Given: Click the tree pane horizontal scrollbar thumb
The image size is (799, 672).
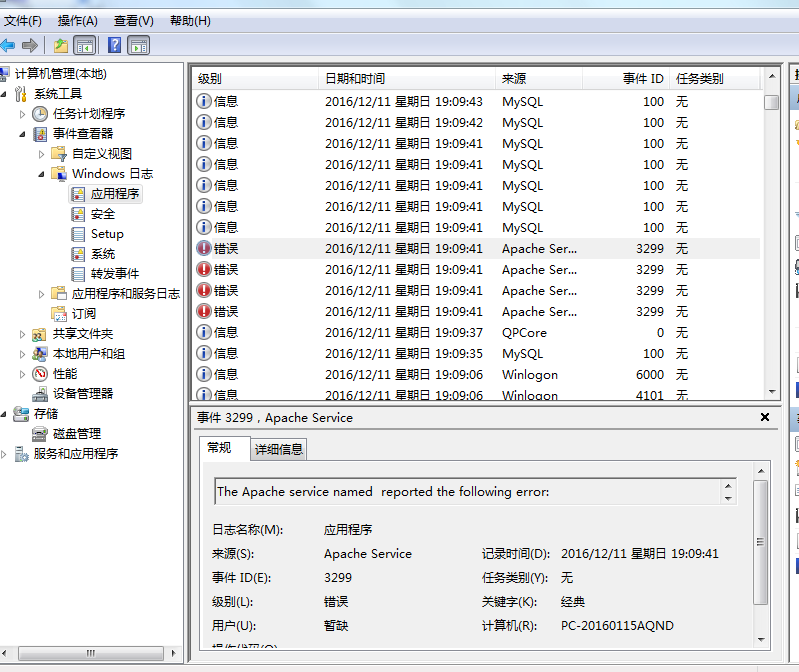Looking at the screenshot, I should [x=91, y=653].
